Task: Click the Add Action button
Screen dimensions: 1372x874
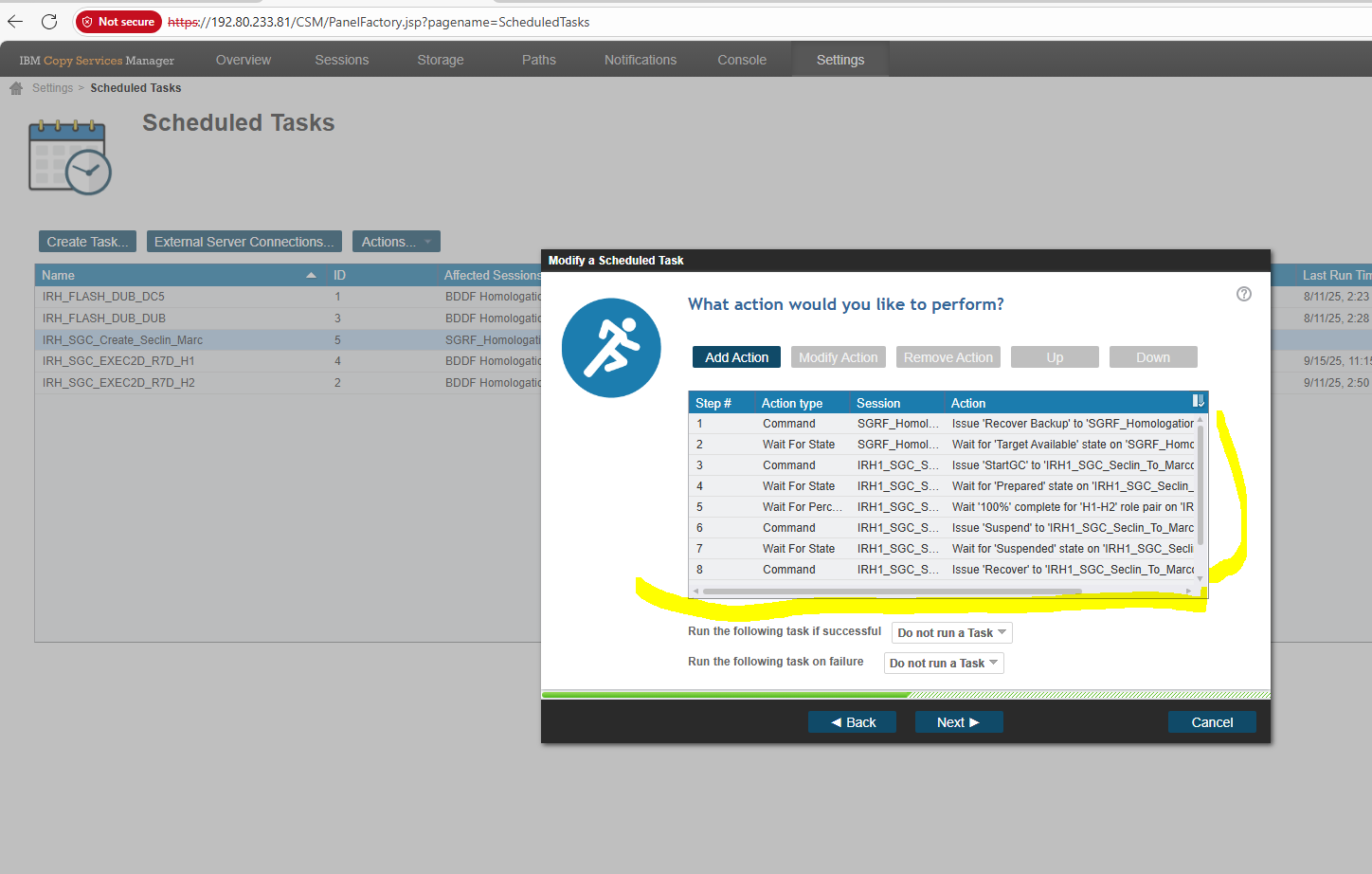Action: tap(736, 357)
